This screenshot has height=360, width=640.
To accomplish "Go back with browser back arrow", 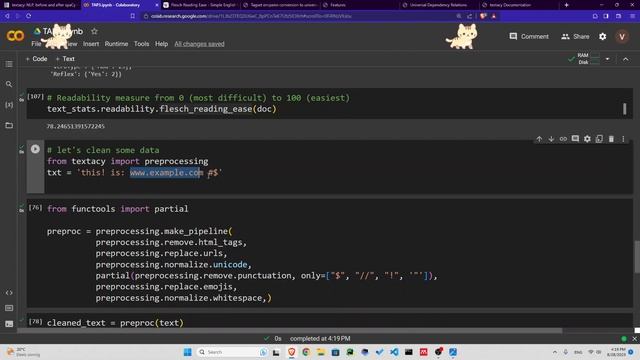I will point(7,16).
